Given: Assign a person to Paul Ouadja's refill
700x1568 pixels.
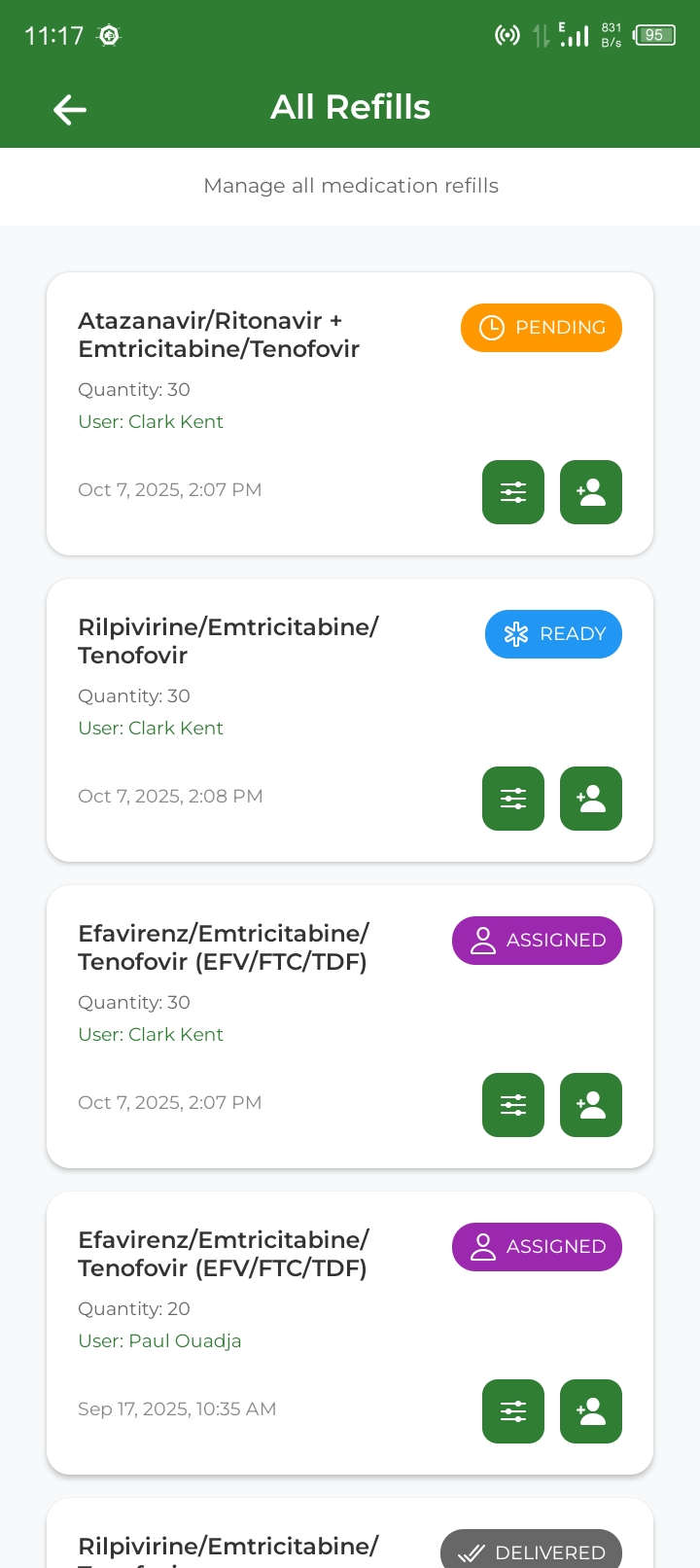Looking at the screenshot, I should [x=591, y=1411].
